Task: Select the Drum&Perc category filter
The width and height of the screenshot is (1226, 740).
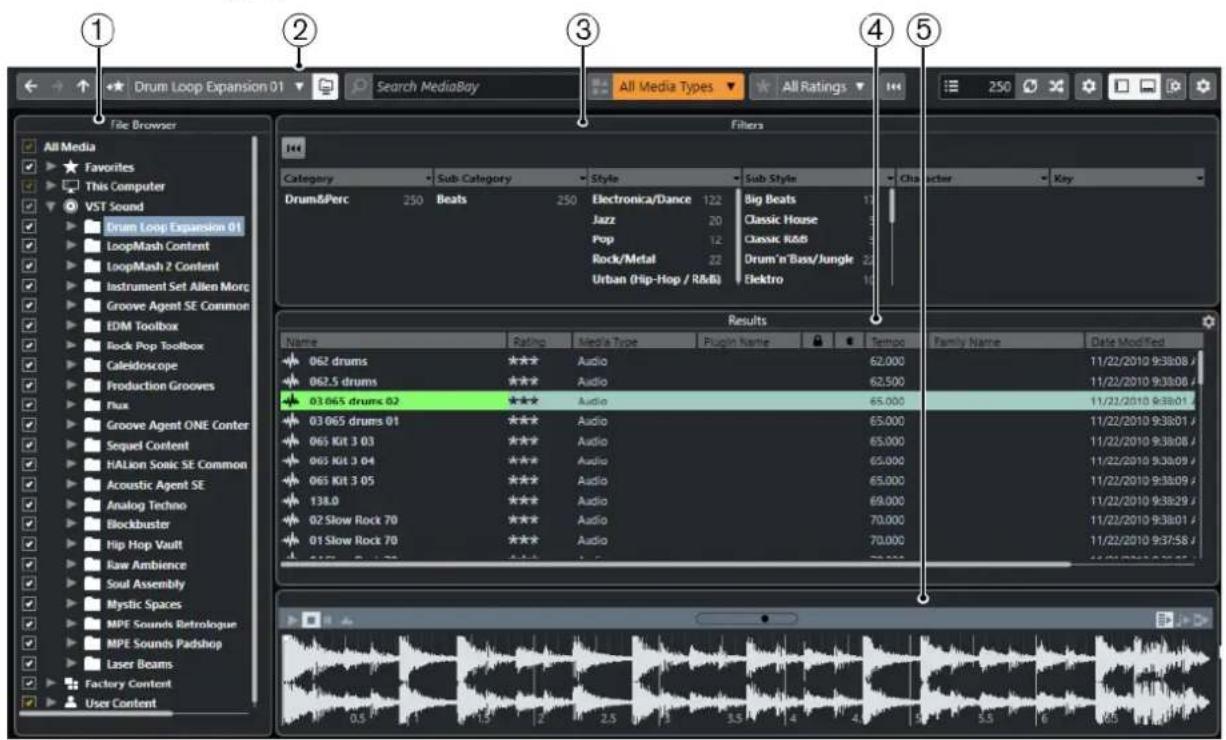Action: point(316,199)
